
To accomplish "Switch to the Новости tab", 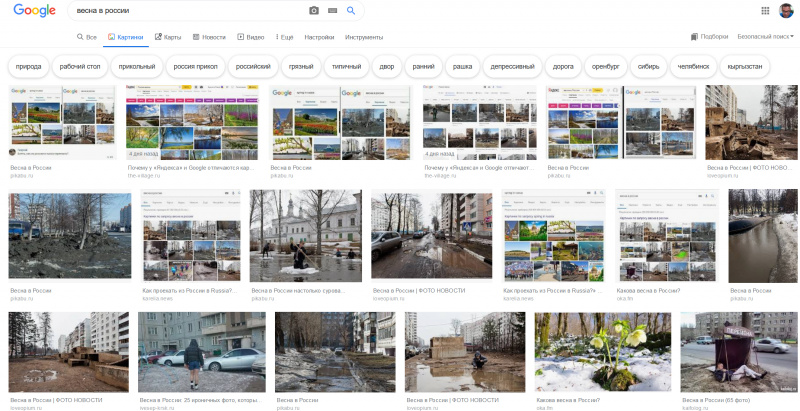I will pos(209,37).
